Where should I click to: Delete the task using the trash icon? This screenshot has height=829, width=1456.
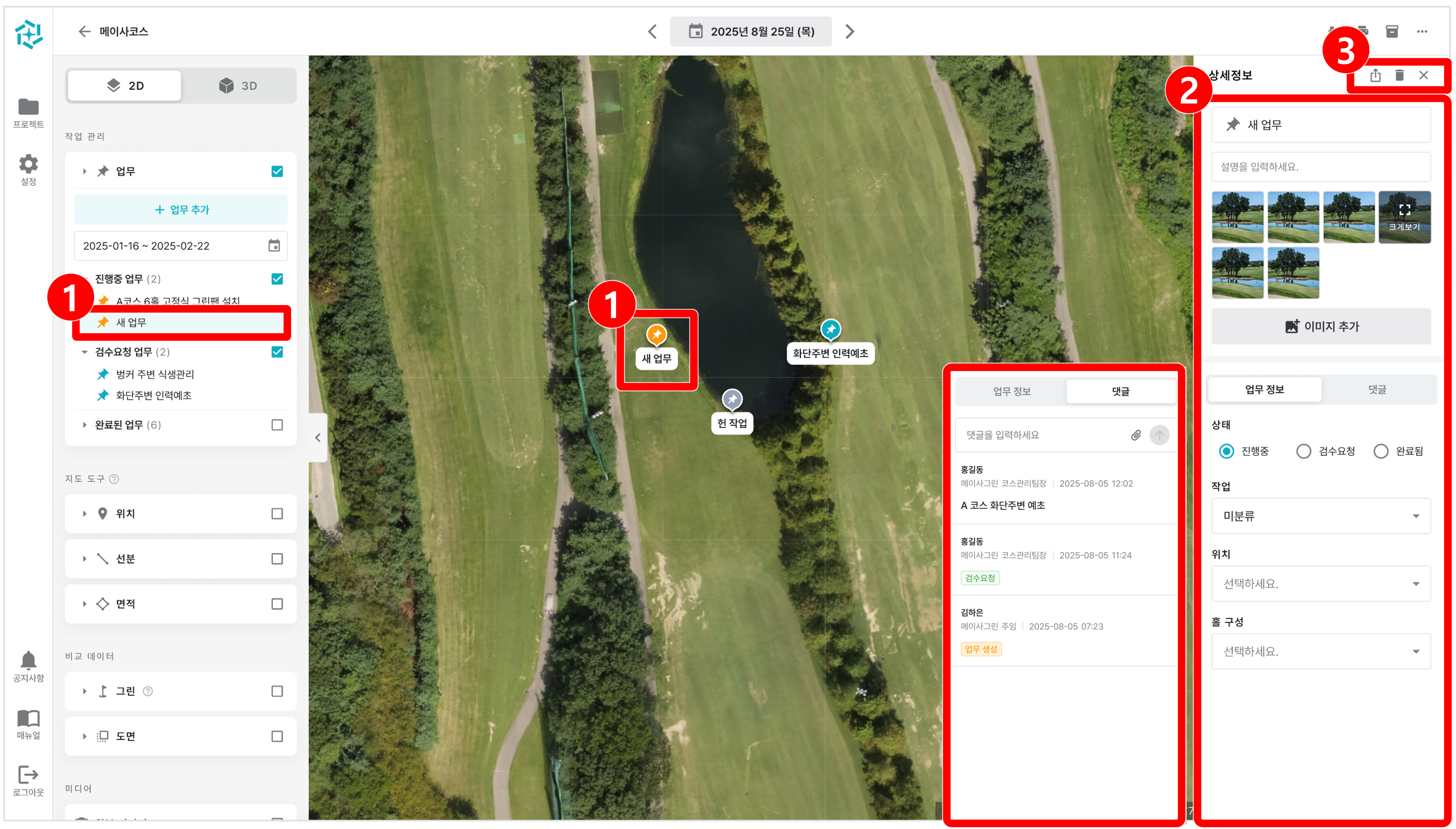[x=1399, y=75]
